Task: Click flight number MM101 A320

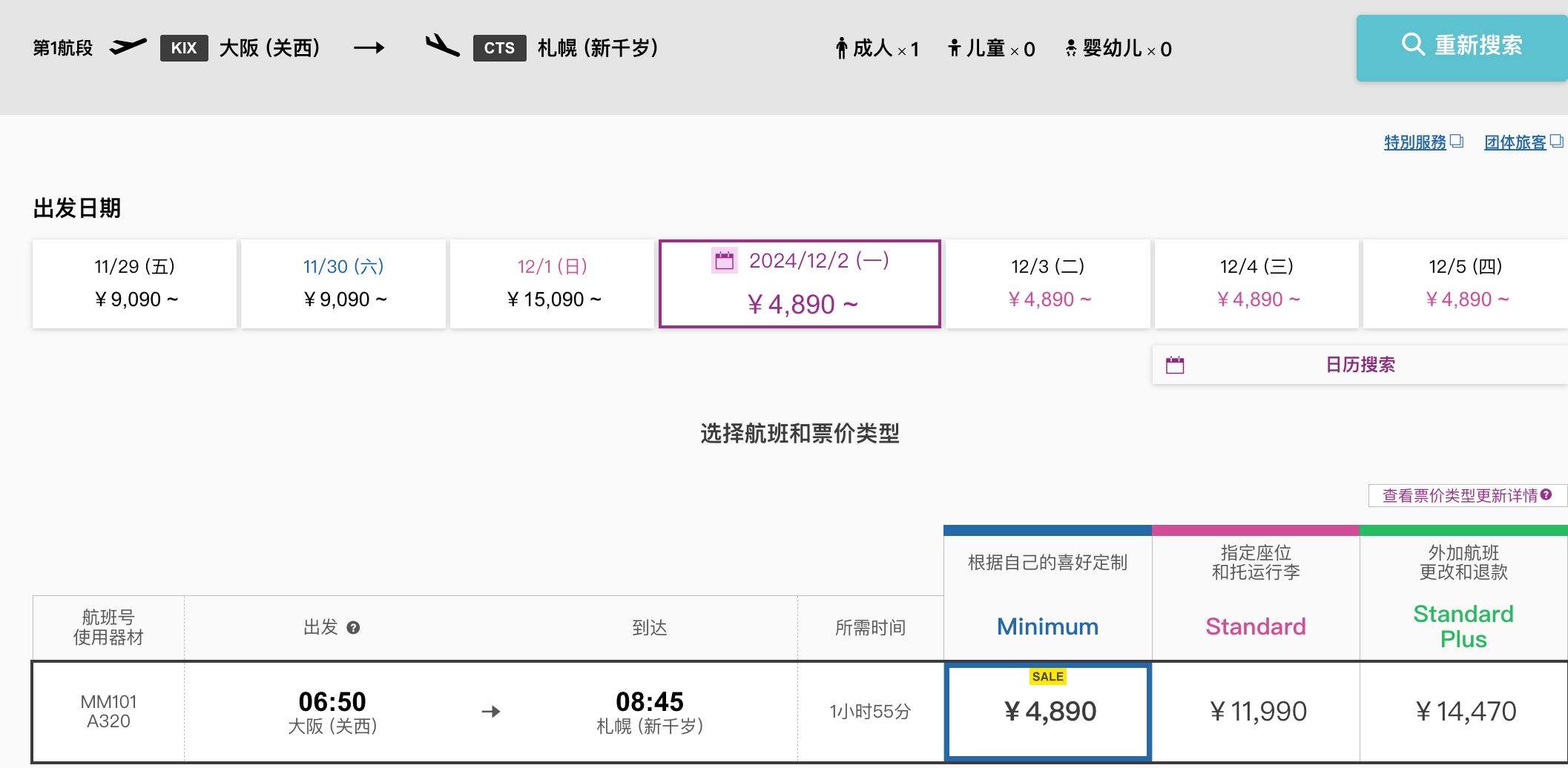Action: [x=108, y=712]
